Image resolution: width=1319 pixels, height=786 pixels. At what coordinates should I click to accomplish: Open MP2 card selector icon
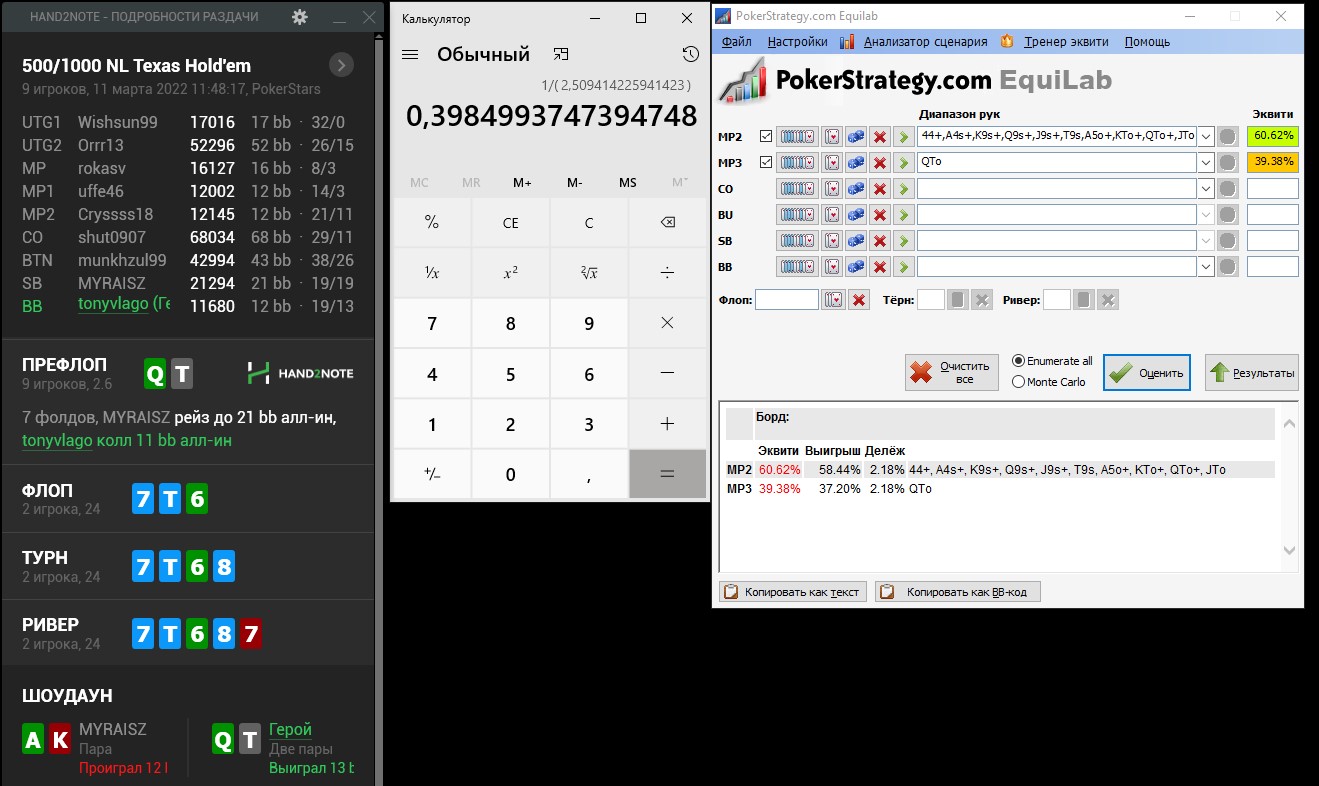[831, 136]
